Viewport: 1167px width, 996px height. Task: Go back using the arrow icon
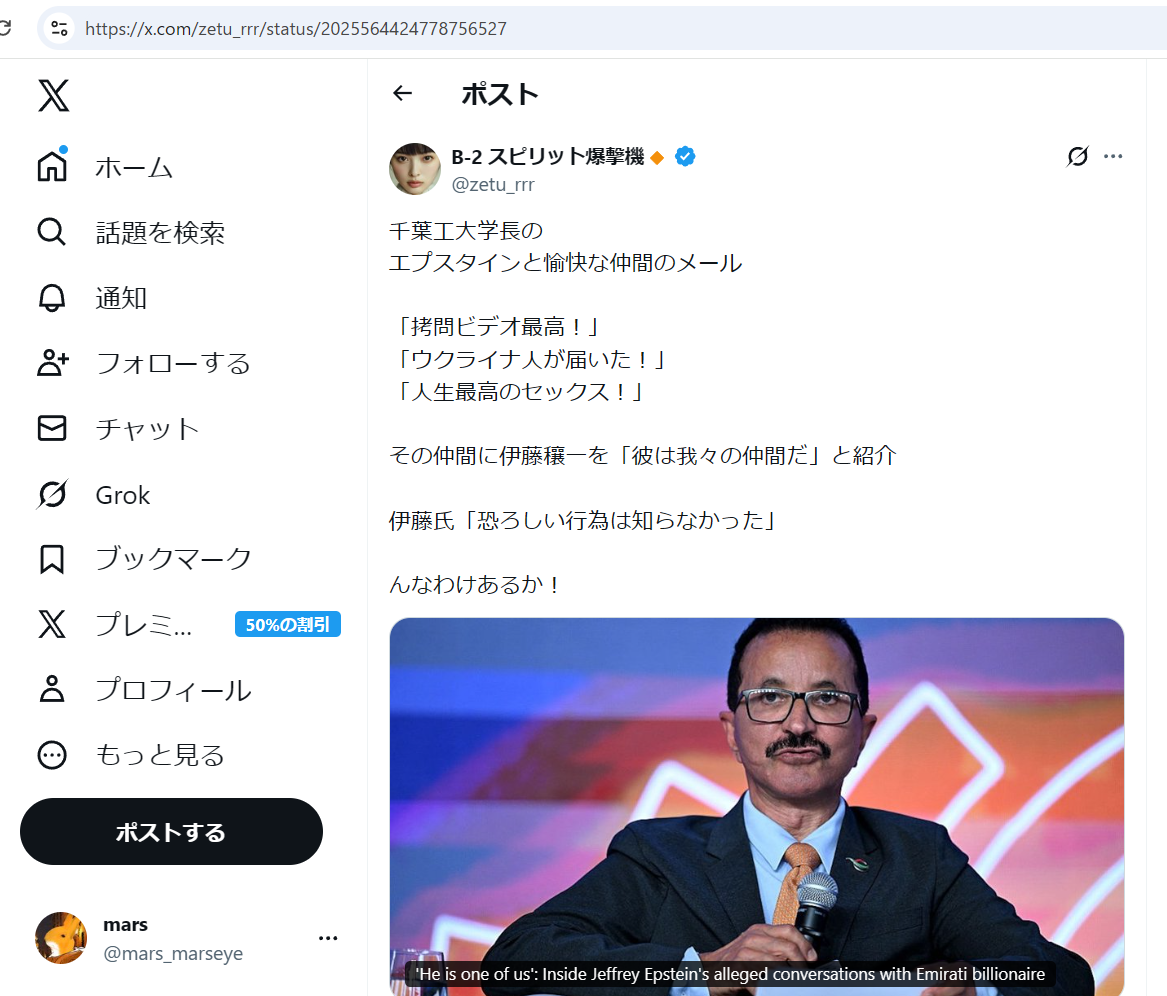[402, 94]
